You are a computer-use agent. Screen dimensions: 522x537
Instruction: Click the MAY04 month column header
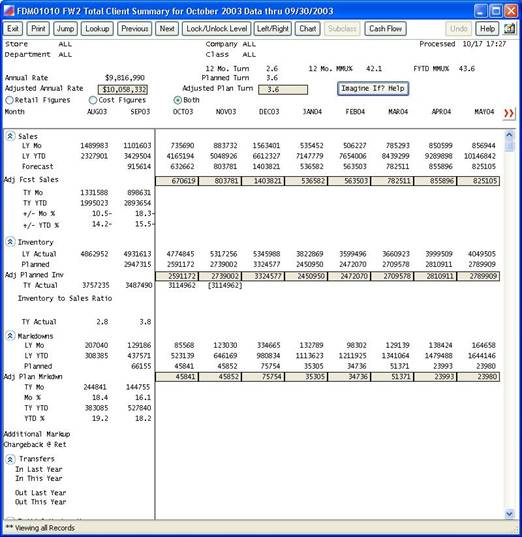484,112
